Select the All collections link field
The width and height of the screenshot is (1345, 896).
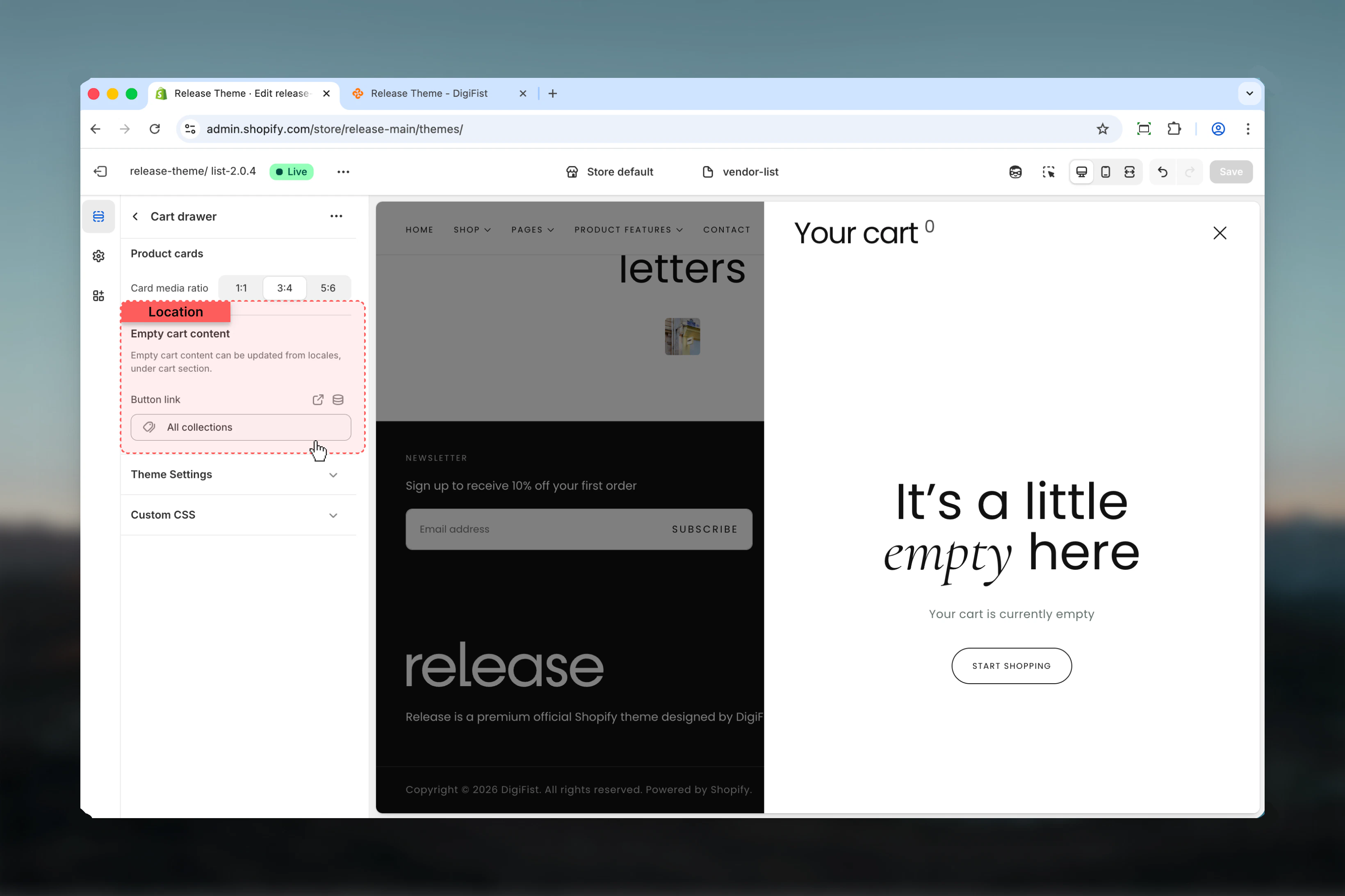[241, 428]
